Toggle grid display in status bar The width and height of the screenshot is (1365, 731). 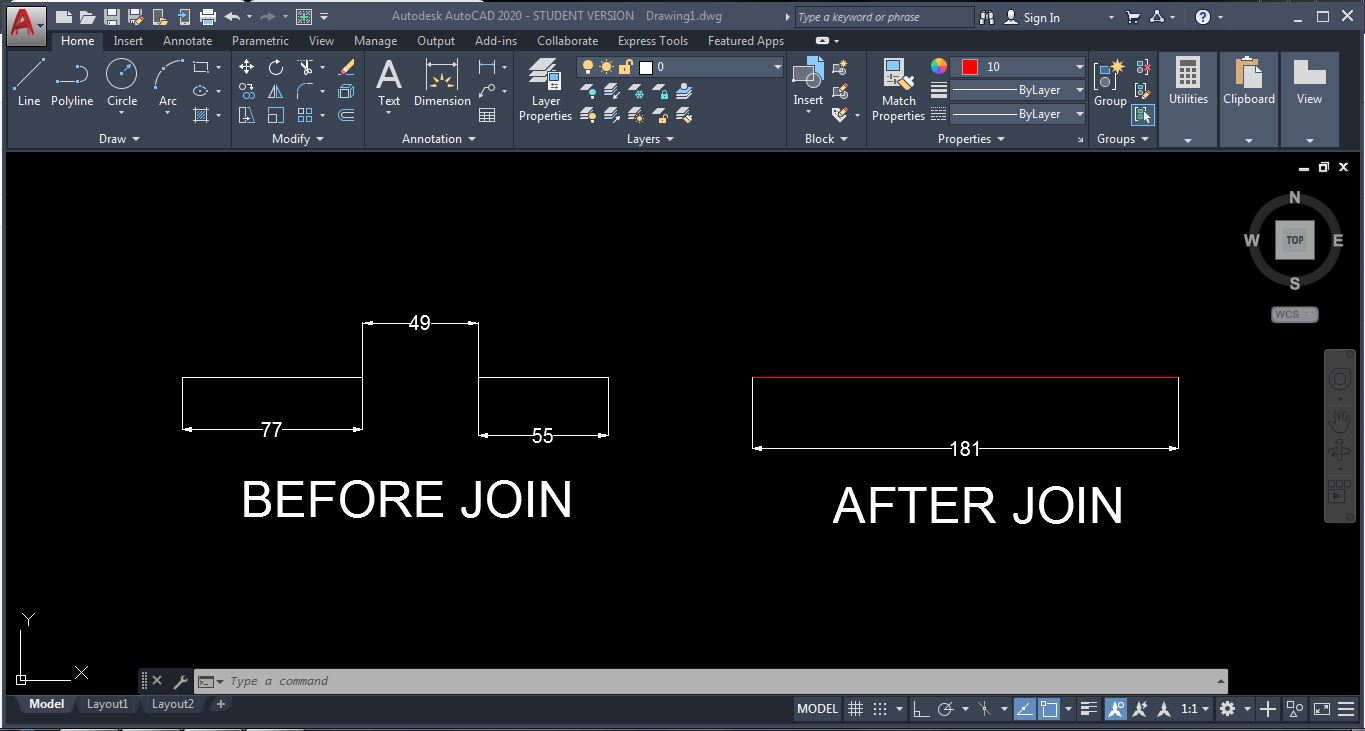856,708
